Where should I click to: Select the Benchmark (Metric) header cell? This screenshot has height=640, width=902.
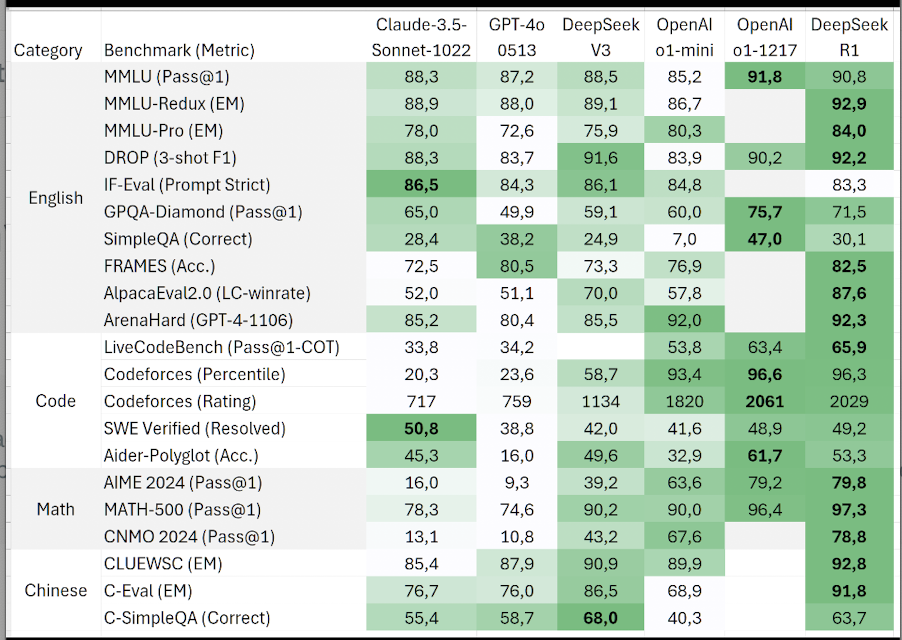[179, 50]
